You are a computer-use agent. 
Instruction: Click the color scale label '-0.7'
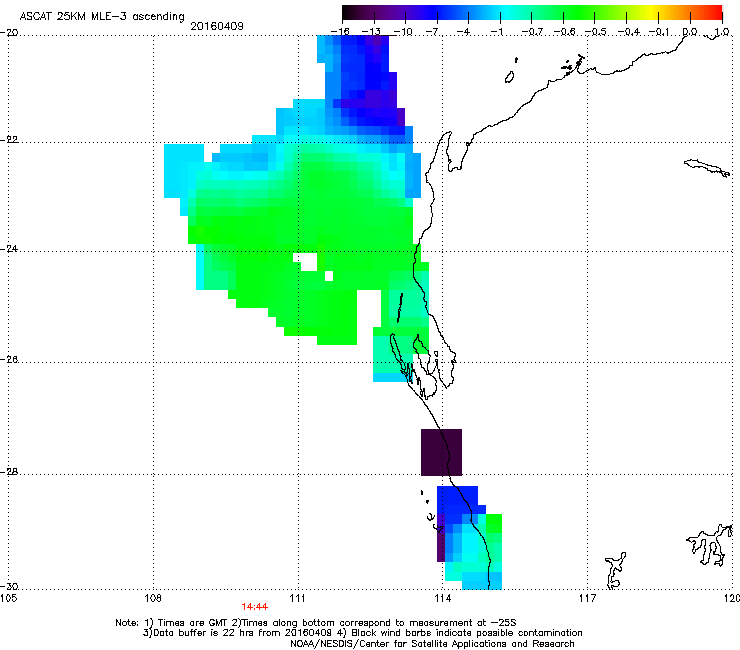tap(532, 32)
